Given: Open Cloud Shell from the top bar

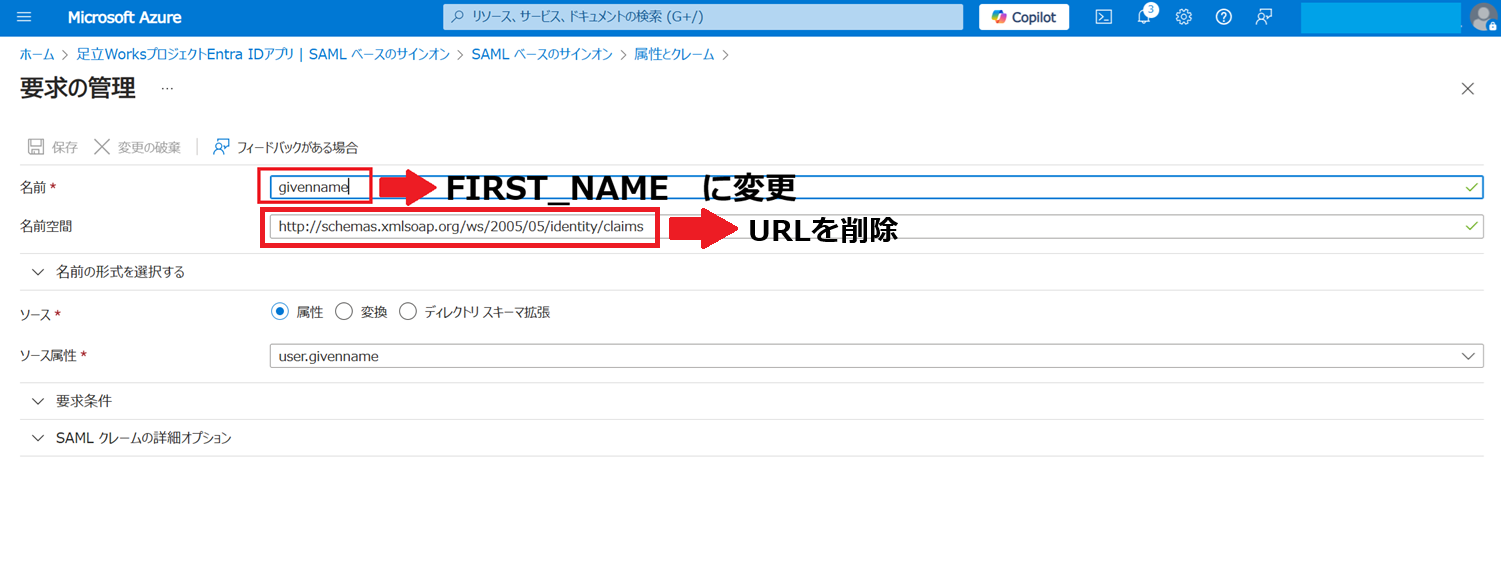Looking at the screenshot, I should (1104, 17).
